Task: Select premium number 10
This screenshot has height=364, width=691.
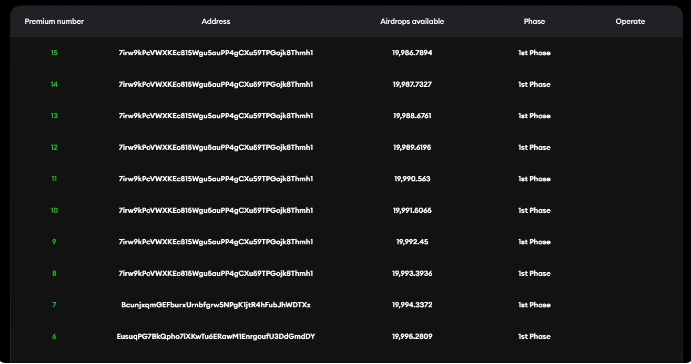Action: coord(54,210)
